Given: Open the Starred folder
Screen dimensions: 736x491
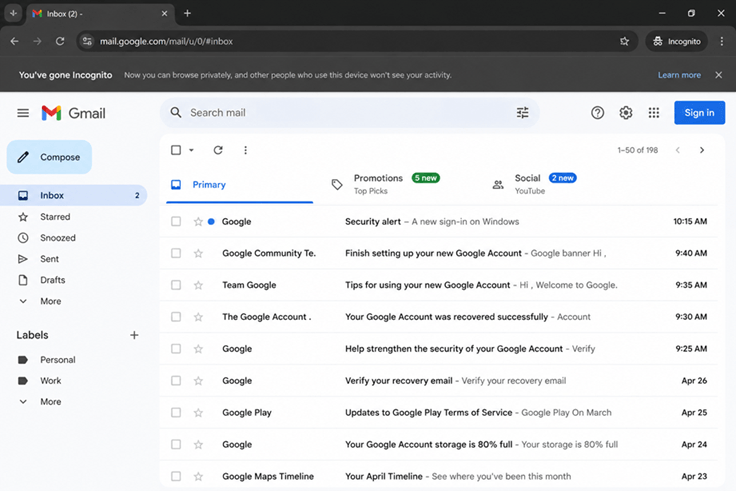Looking at the screenshot, I should [55, 217].
